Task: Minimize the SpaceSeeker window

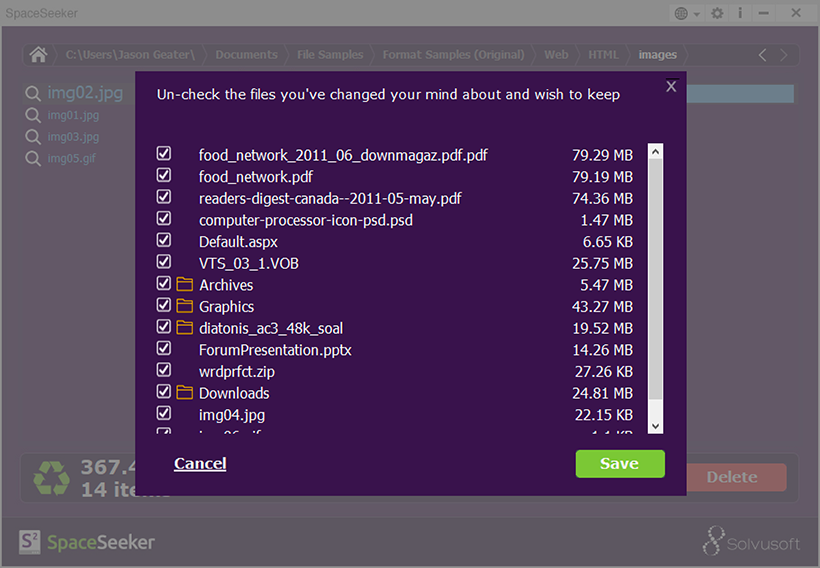Action: click(764, 13)
